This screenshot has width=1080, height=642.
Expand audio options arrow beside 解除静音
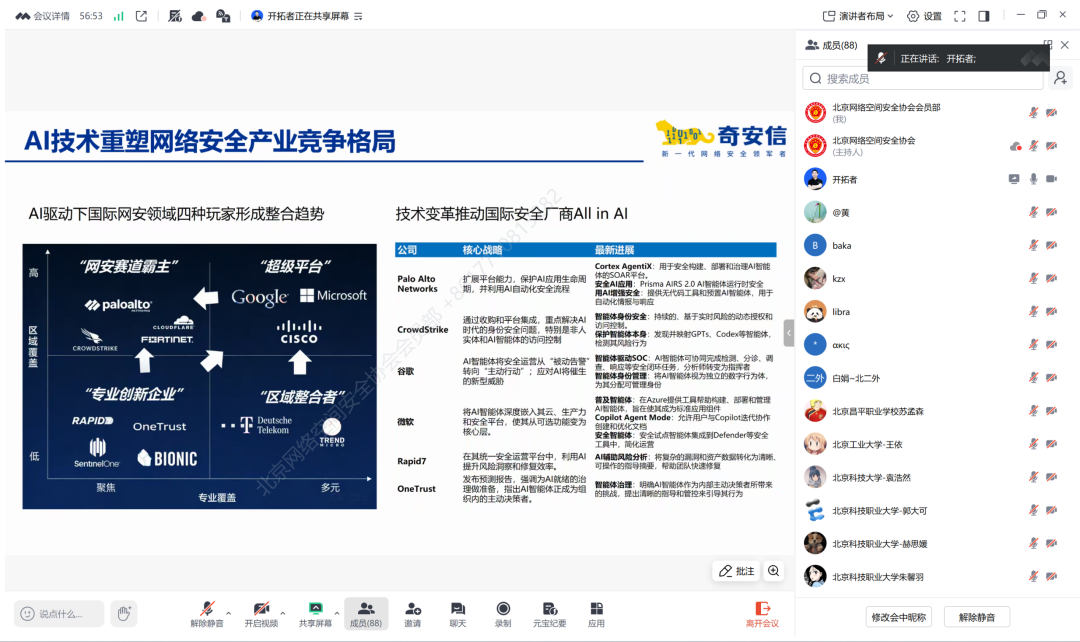[x=228, y=613]
